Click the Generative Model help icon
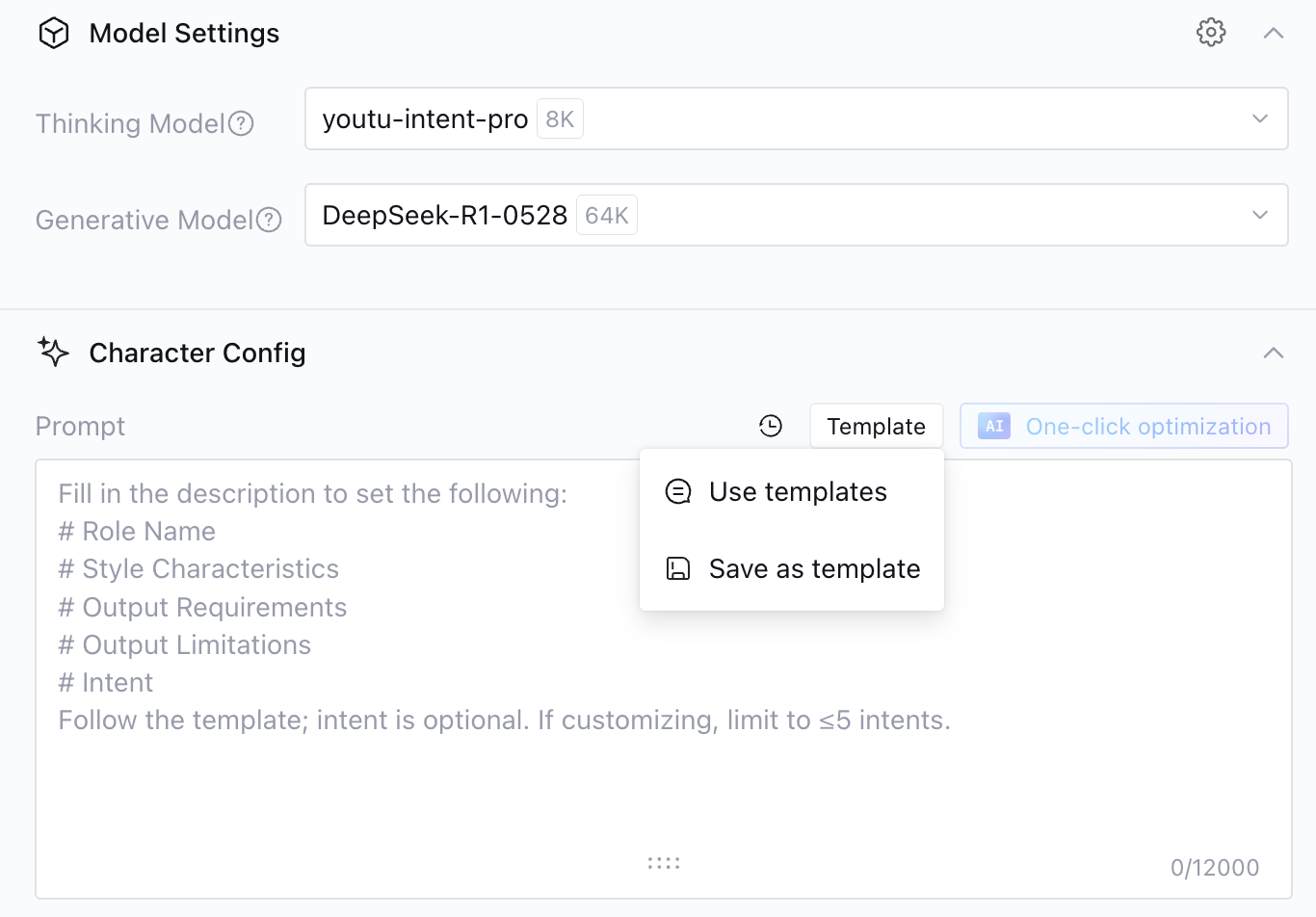Image resolution: width=1316 pixels, height=917 pixels. pos(270,220)
